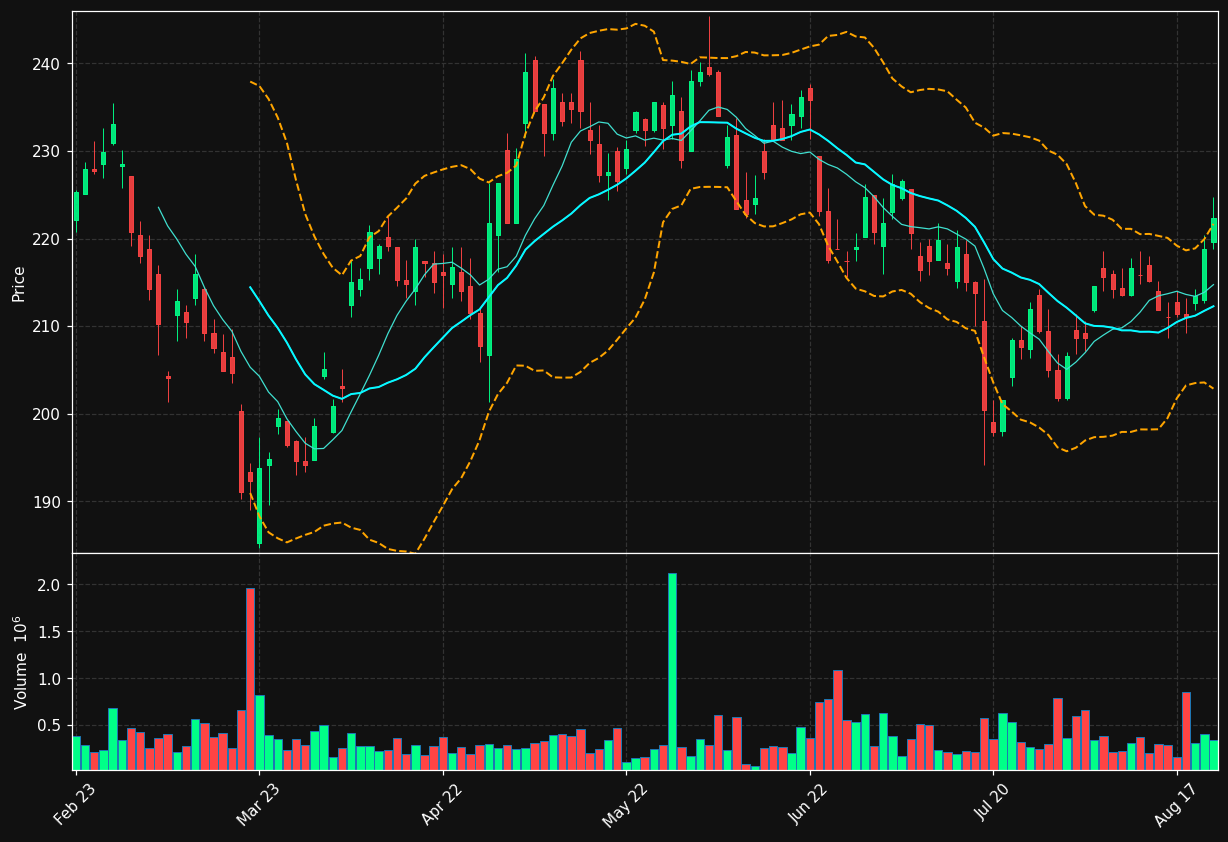This screenshot has width=1228, height=842.
Task: Click the 'Apr 22' date axis label
Action: pos(441,805)
